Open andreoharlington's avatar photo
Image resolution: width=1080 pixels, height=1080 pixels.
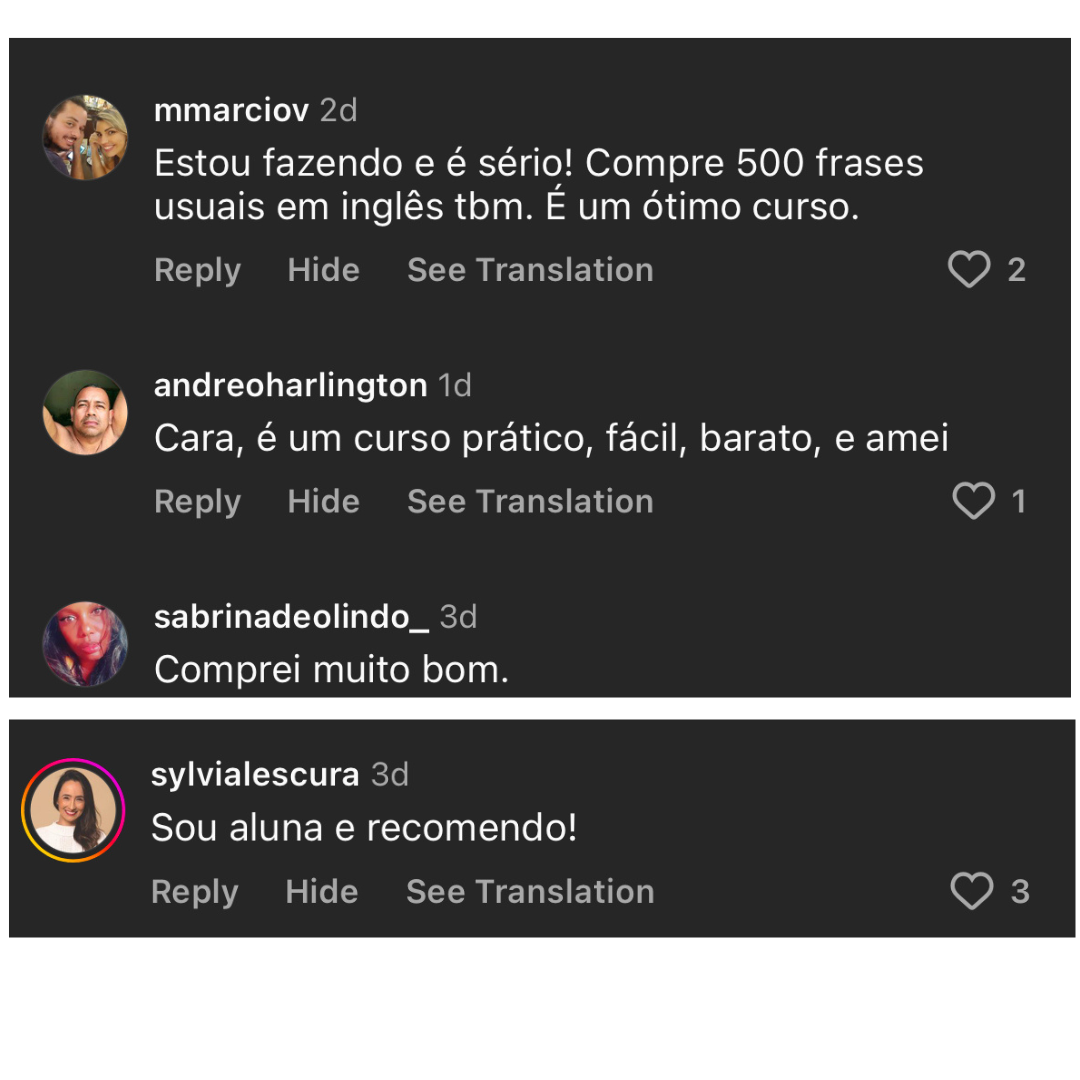click(x=85, y=412)
